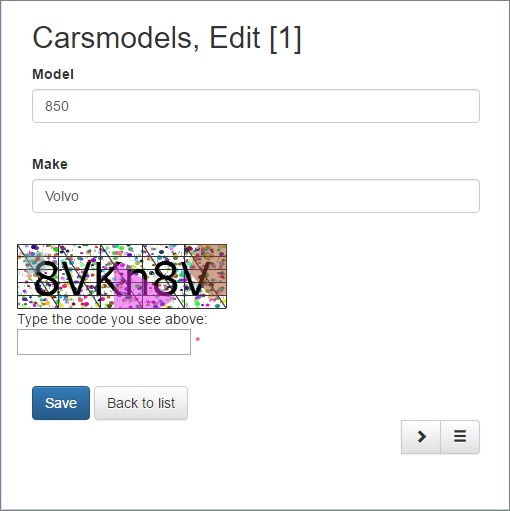Focus the Model field containing 850
510x511 pixels.
click(x=256, y=106)
